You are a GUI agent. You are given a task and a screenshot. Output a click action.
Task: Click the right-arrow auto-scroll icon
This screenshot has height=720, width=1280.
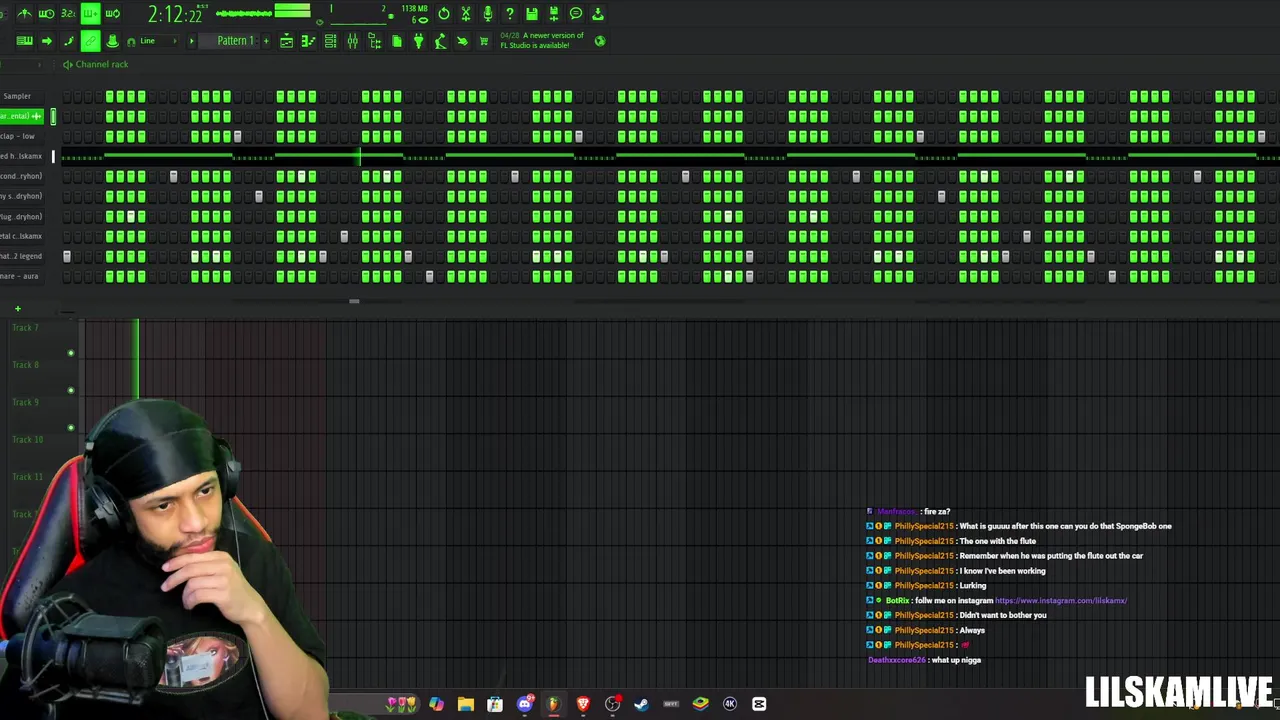(x=46, y=41)
